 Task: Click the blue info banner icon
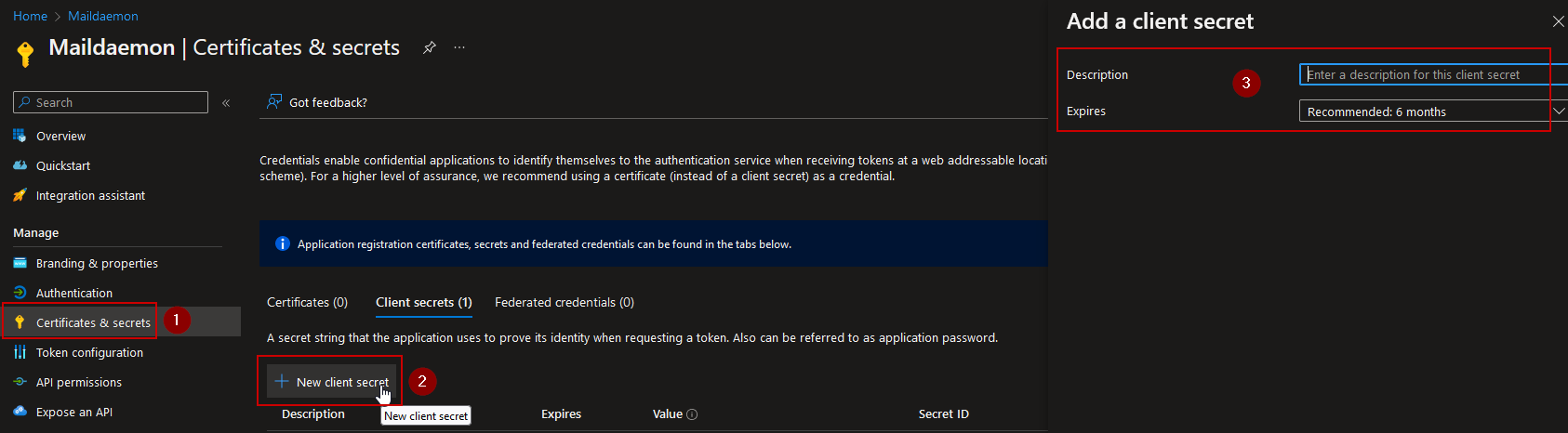[283, 243]
